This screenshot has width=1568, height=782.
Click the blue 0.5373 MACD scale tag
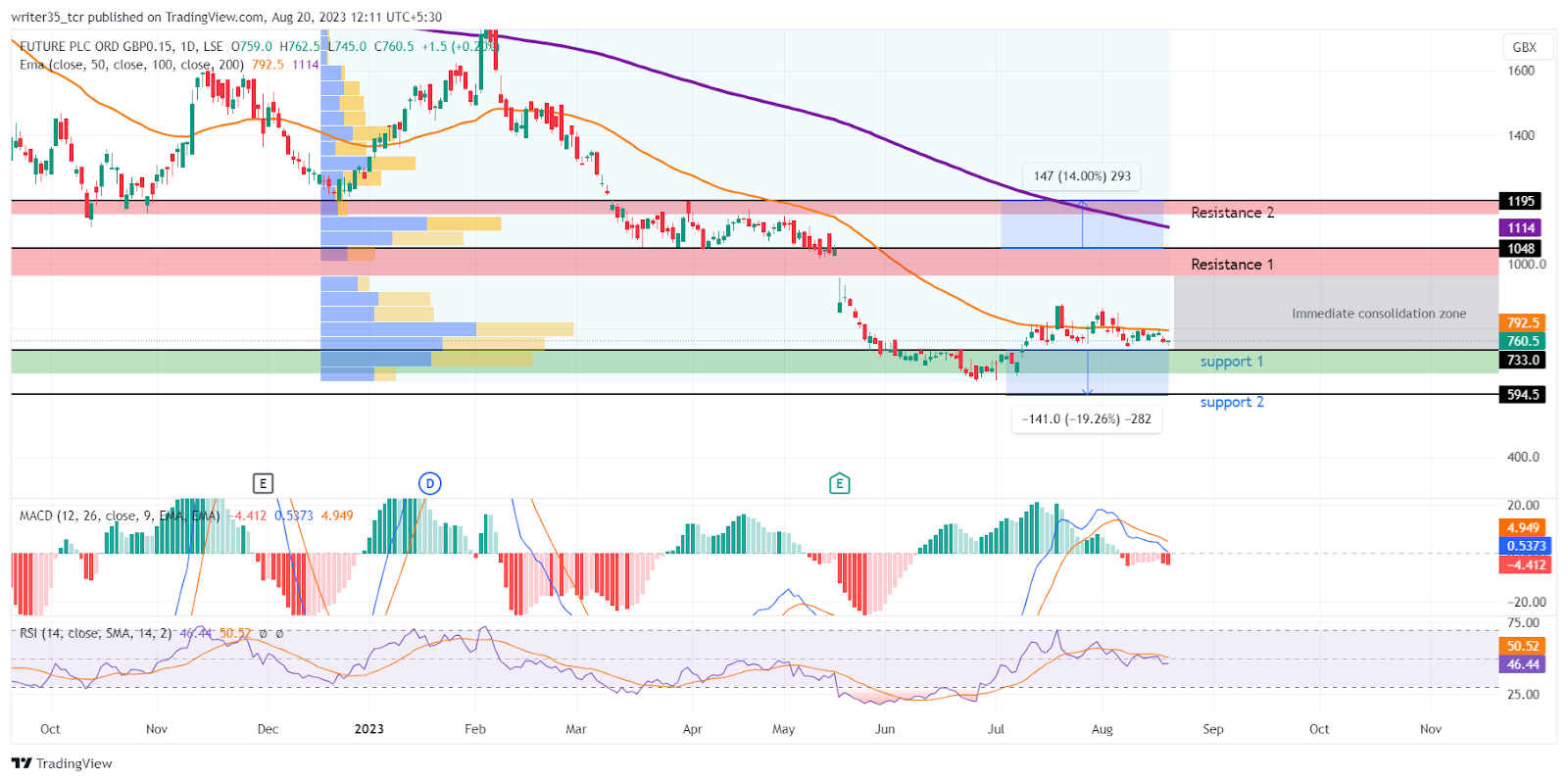pos(1525,546)
